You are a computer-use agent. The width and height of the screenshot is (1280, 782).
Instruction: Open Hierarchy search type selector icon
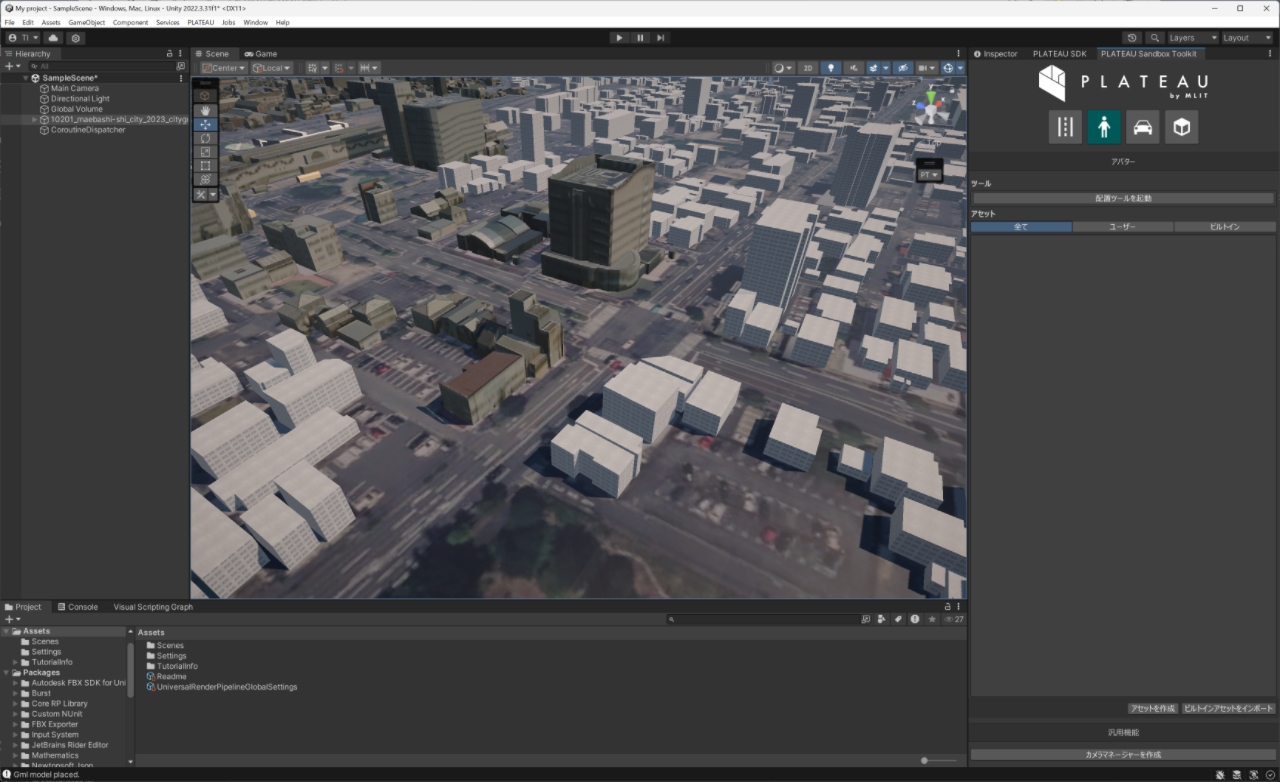tap(181, 66)
